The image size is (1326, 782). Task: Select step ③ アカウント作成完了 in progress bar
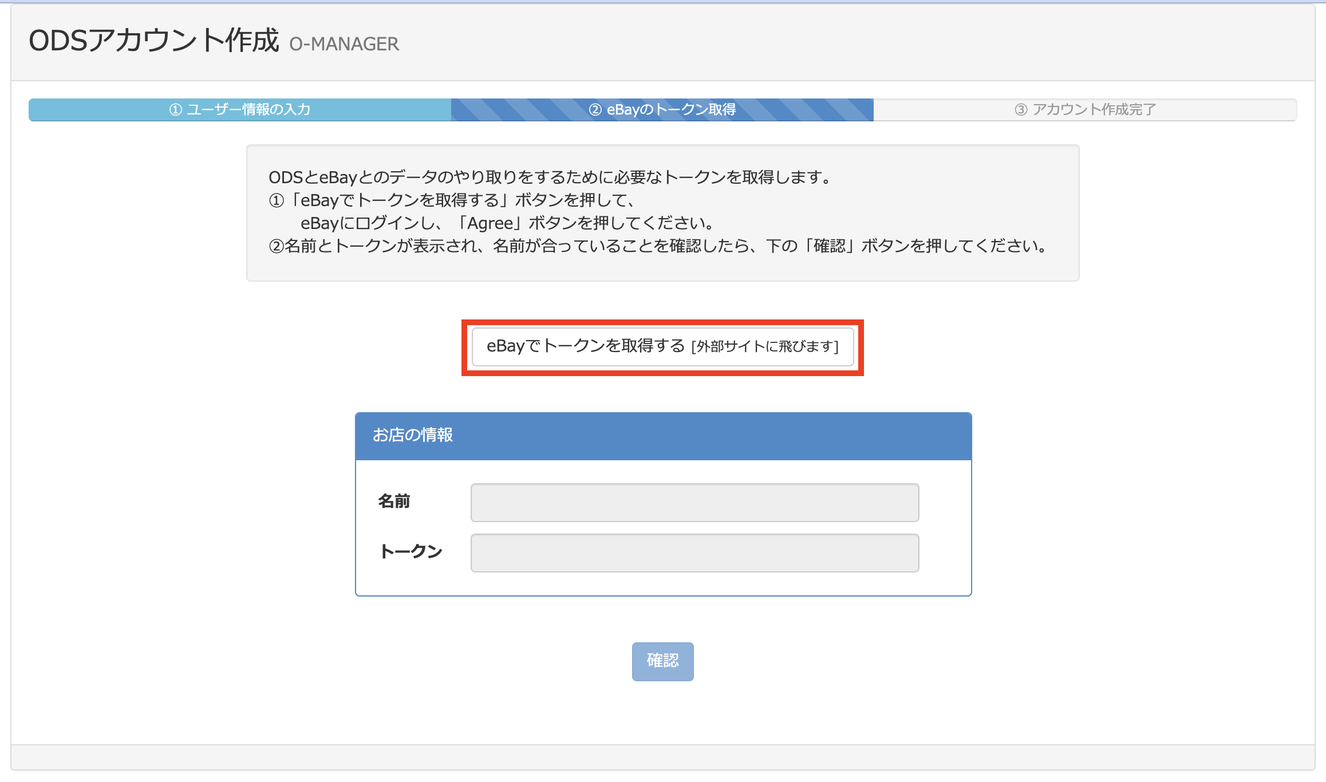pos(1085,110)
